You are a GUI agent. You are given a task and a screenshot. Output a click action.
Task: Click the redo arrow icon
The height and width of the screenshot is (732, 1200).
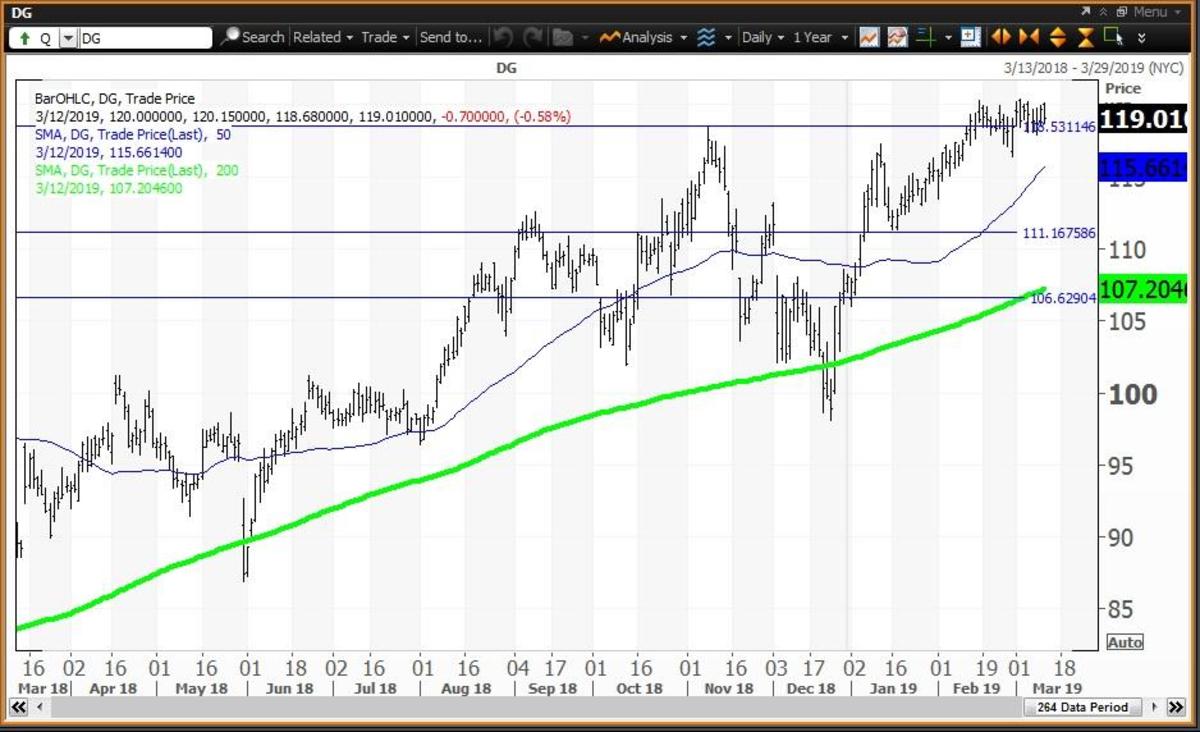coord(531,37)
